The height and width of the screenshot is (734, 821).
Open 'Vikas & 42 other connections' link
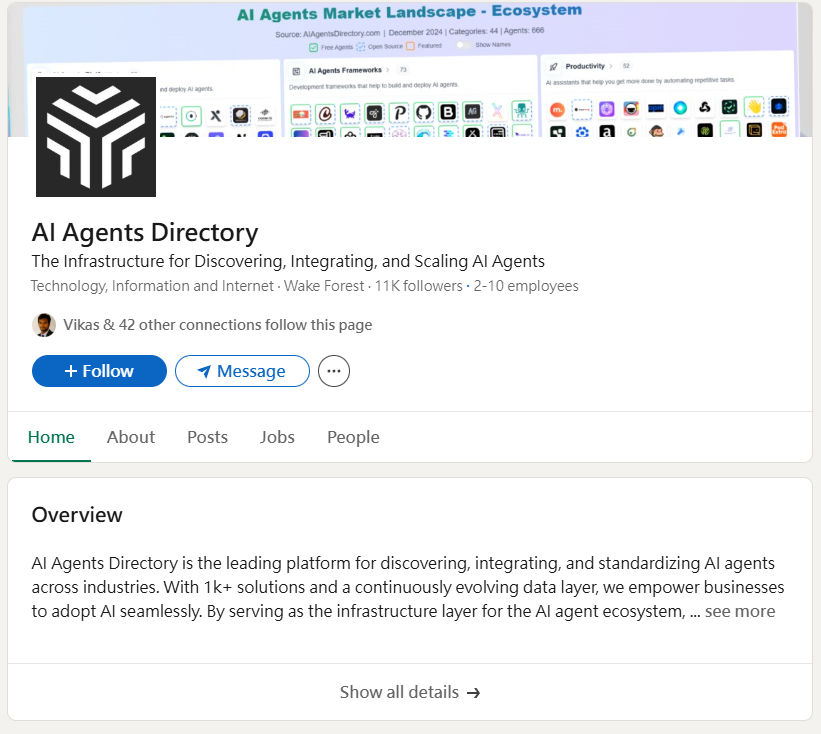217,325
